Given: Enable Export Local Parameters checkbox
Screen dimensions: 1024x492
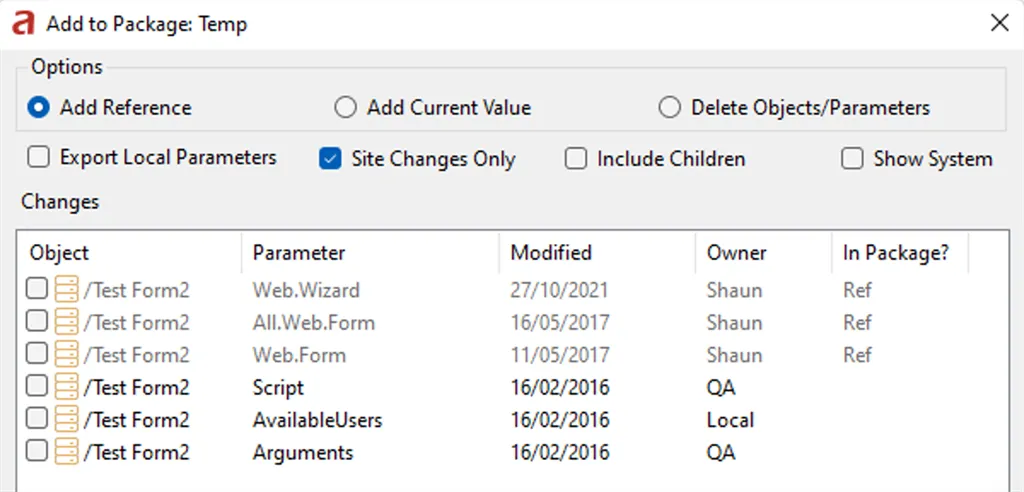Looking at the screenshot, I should click(39, 157).
